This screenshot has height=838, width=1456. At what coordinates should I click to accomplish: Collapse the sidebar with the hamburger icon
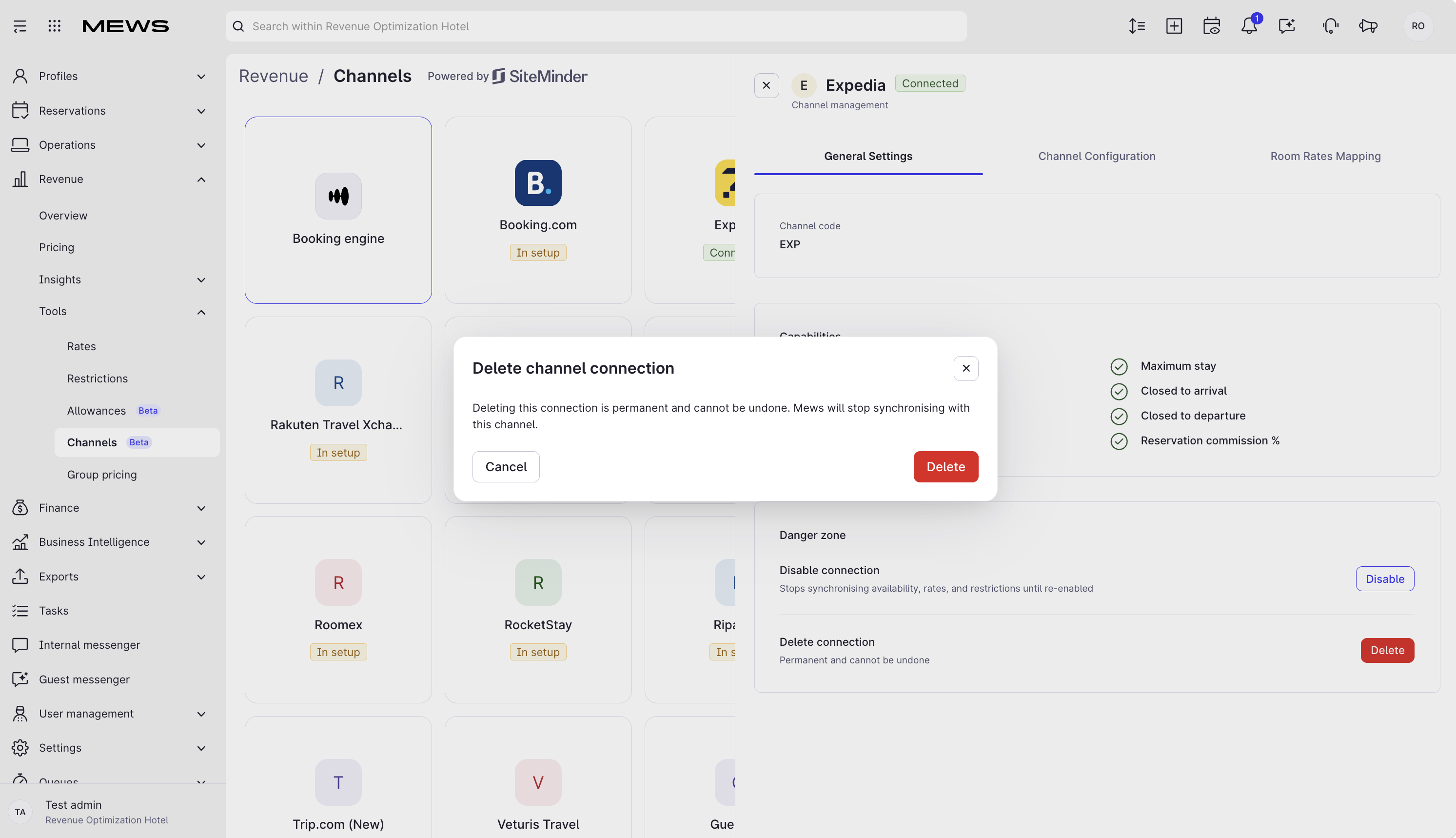[x=20, y=26]
